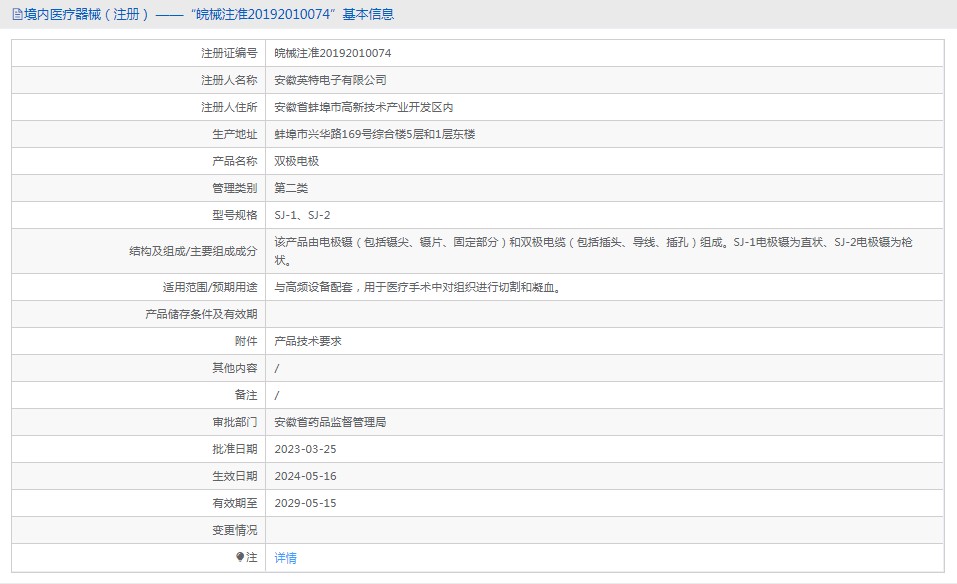The height and width of the screenshot is (584, 957).
Task: Click the 有效期至 label
Action: 235,503
